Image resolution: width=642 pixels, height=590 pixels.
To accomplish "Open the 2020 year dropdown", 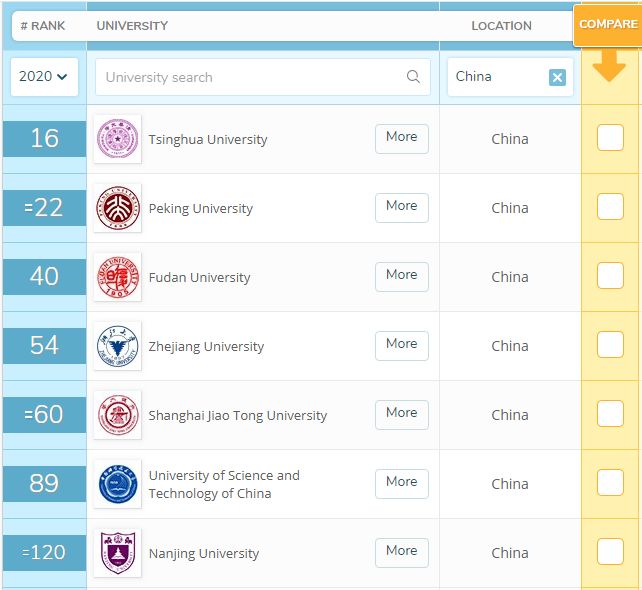I will click(44, 77).
